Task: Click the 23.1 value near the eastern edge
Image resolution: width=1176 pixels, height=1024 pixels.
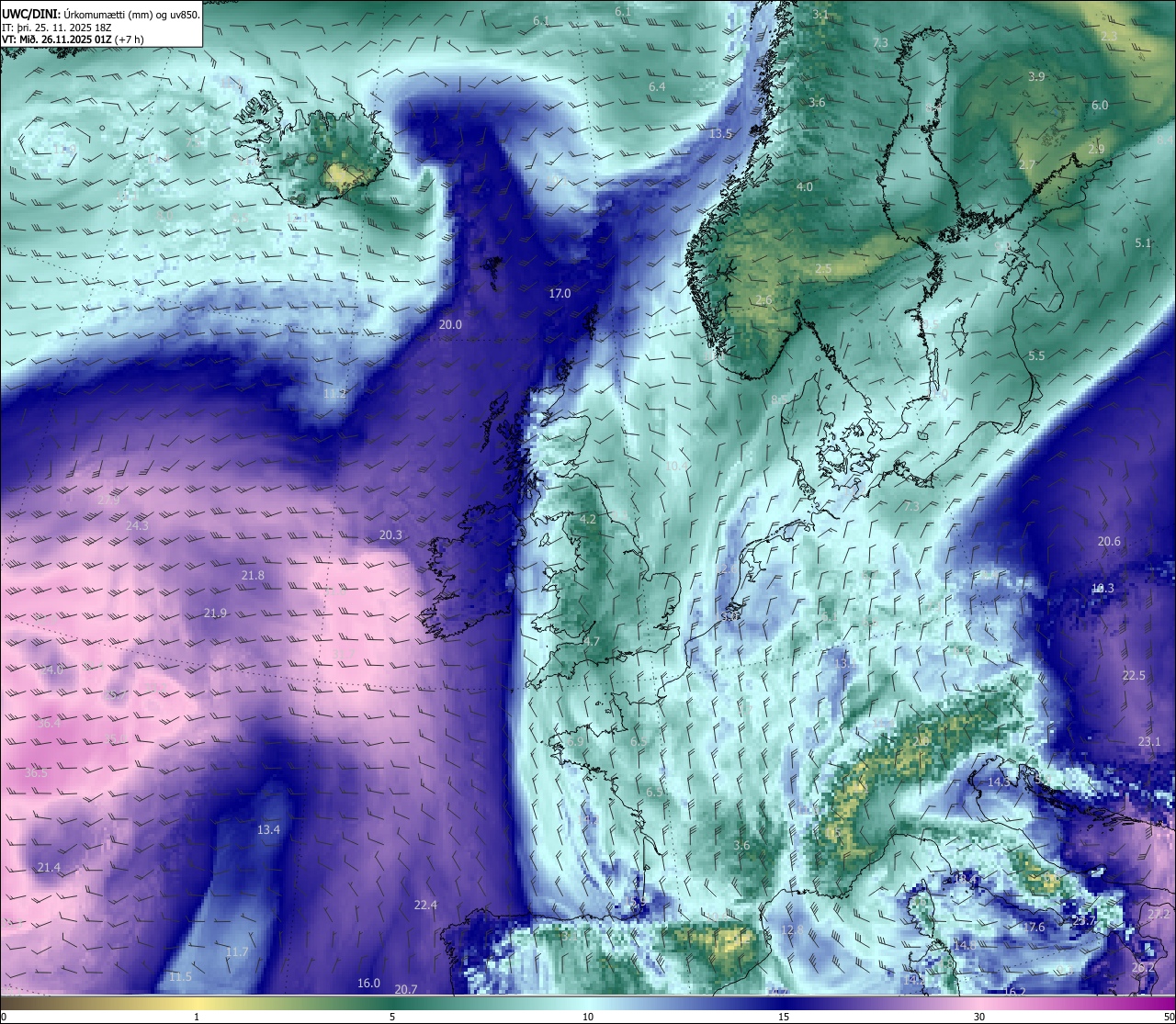Action: pyautogui.click(x=1149, y=742)
